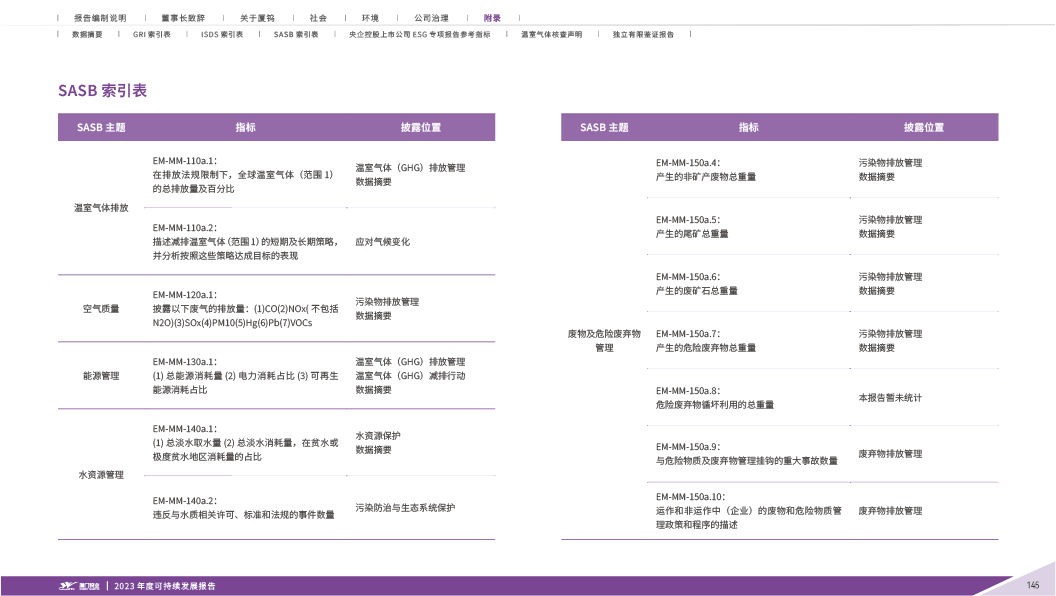Click the 水资源保护 disclosure location link
This screenshot has height=596, width=1056.
click(x=378, y=436)
